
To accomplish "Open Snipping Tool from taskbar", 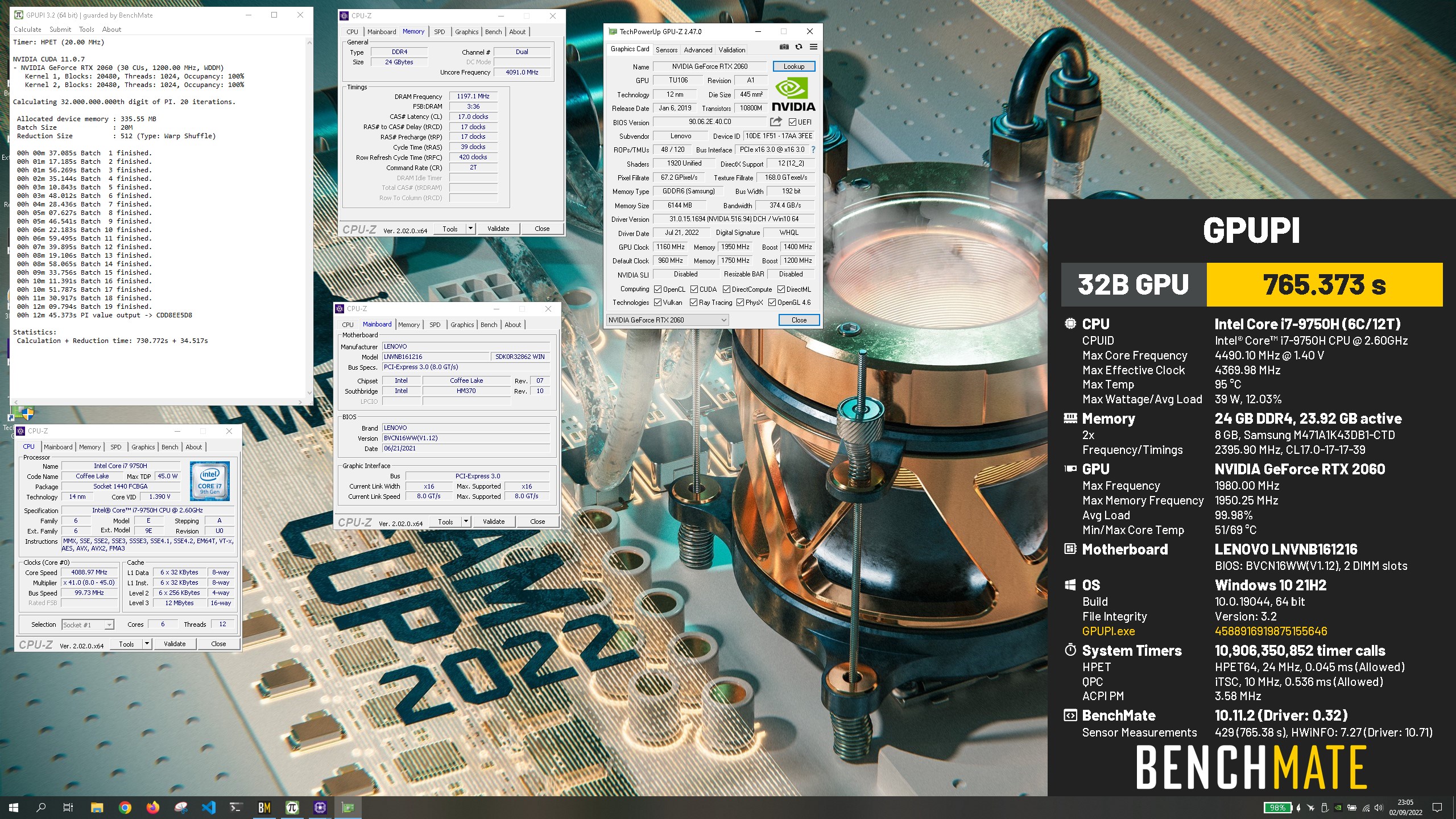I will click(x=181, y=808).
